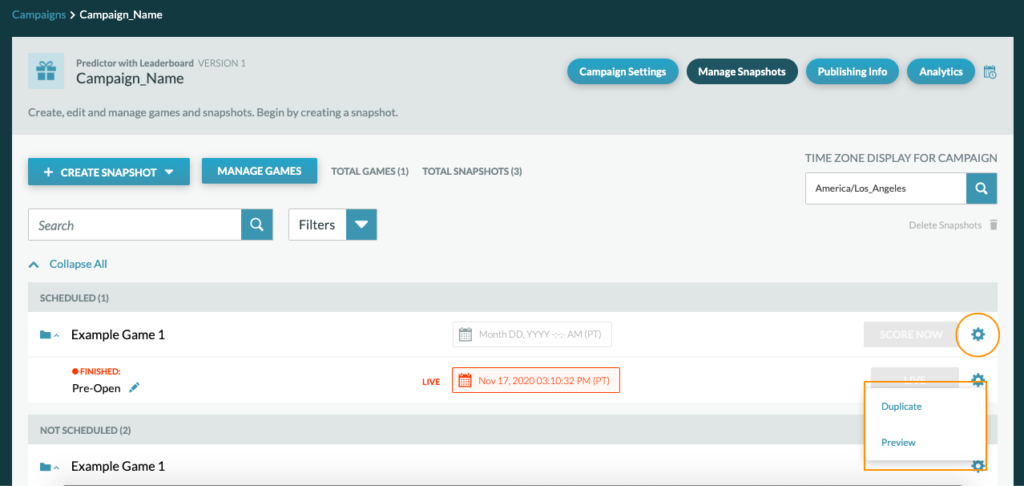Open the gear icon on Pre-Open snapshot row

(x=978, y=380)
